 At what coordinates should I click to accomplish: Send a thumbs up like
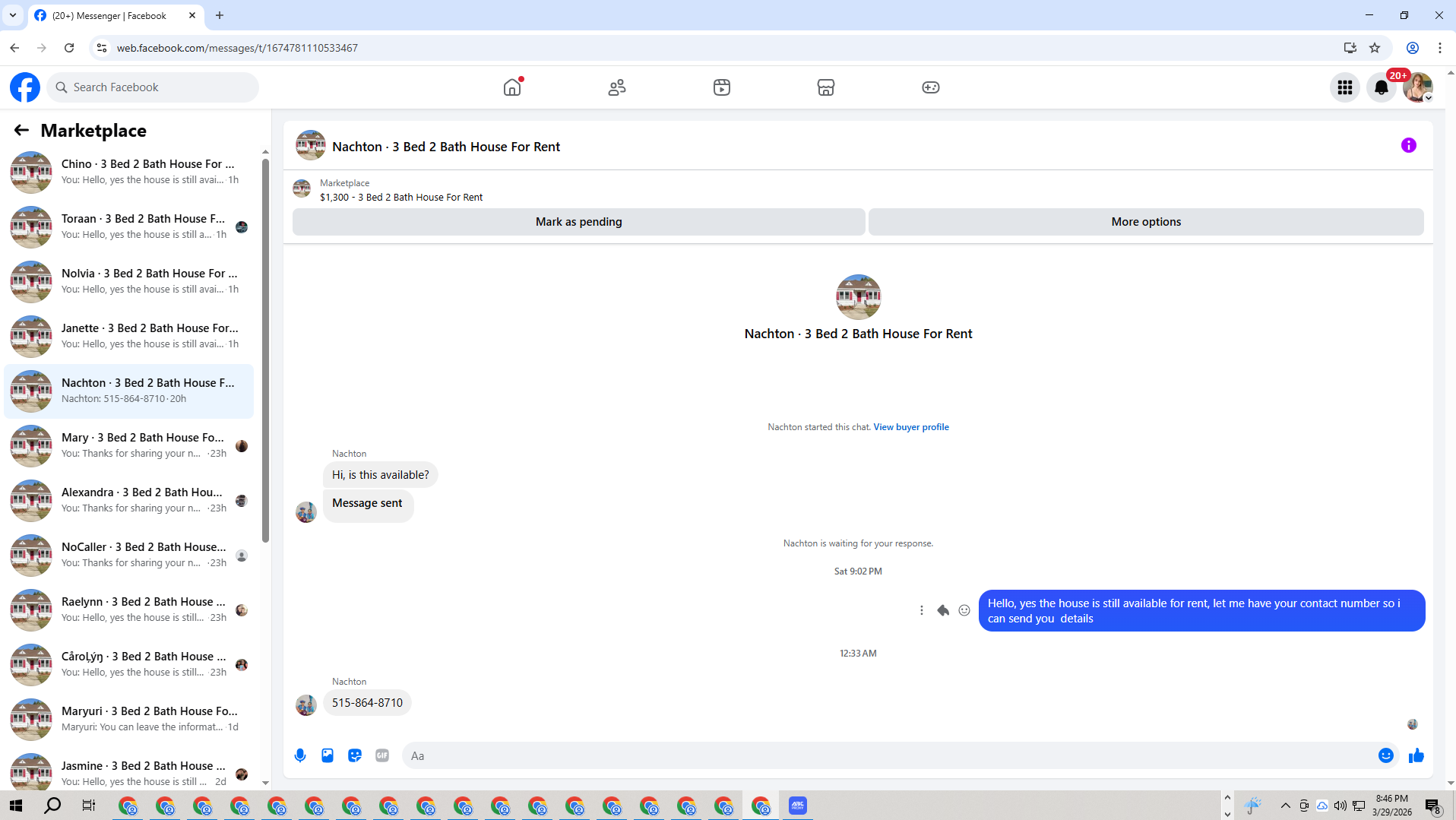1416,755
